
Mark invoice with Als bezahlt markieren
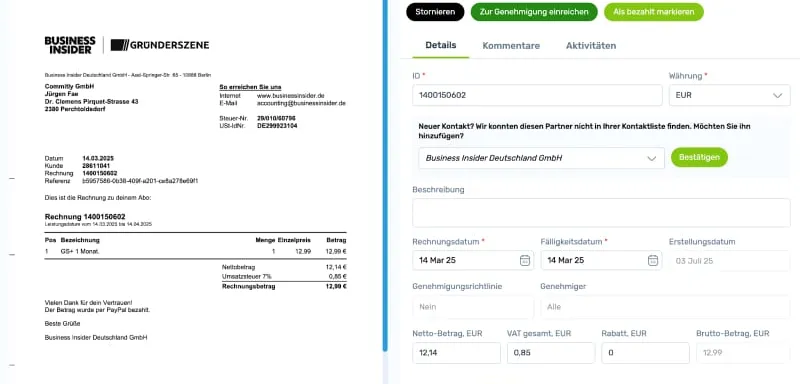(654, 12)
